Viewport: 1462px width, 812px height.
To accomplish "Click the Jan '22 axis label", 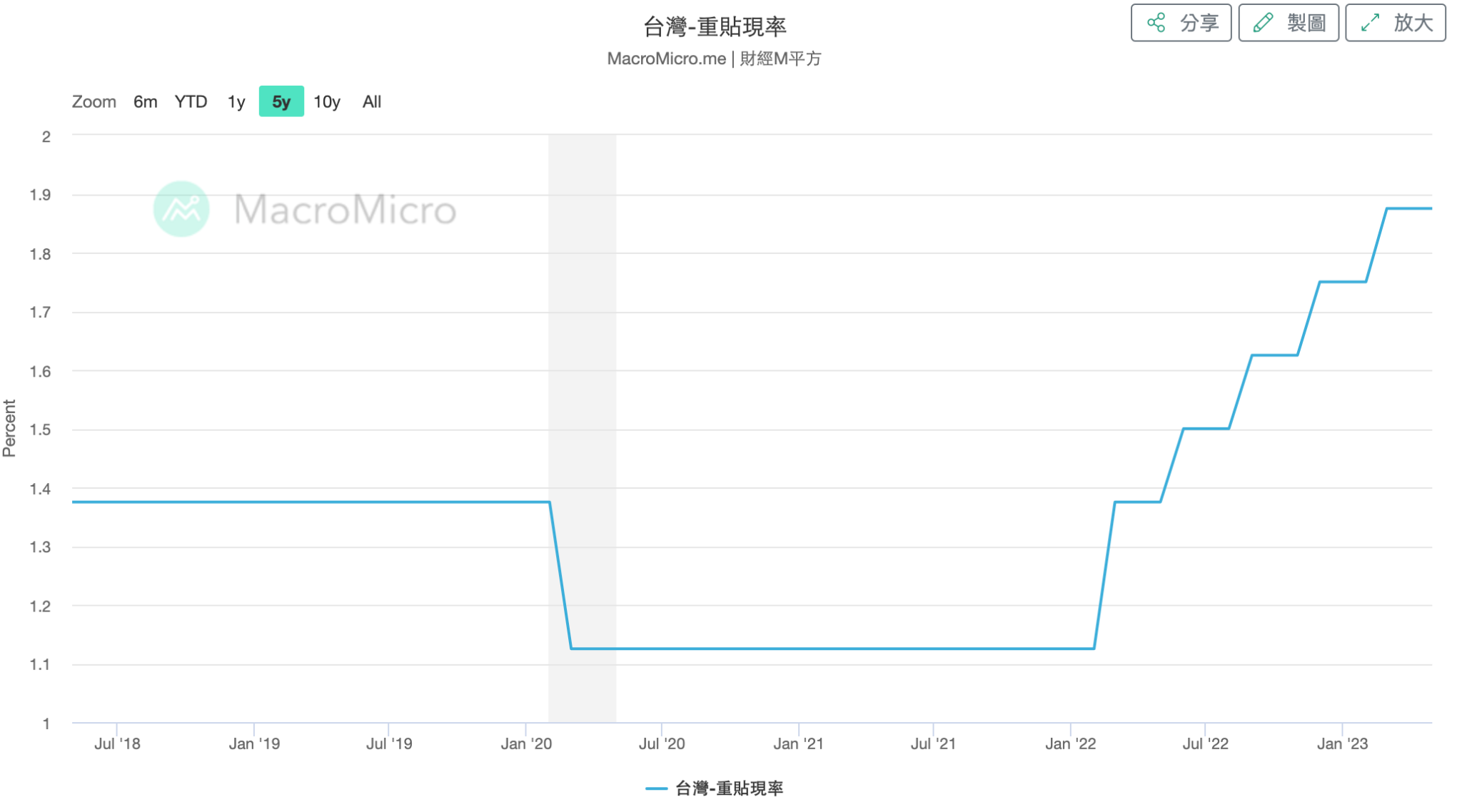I will coord(1070,744).
